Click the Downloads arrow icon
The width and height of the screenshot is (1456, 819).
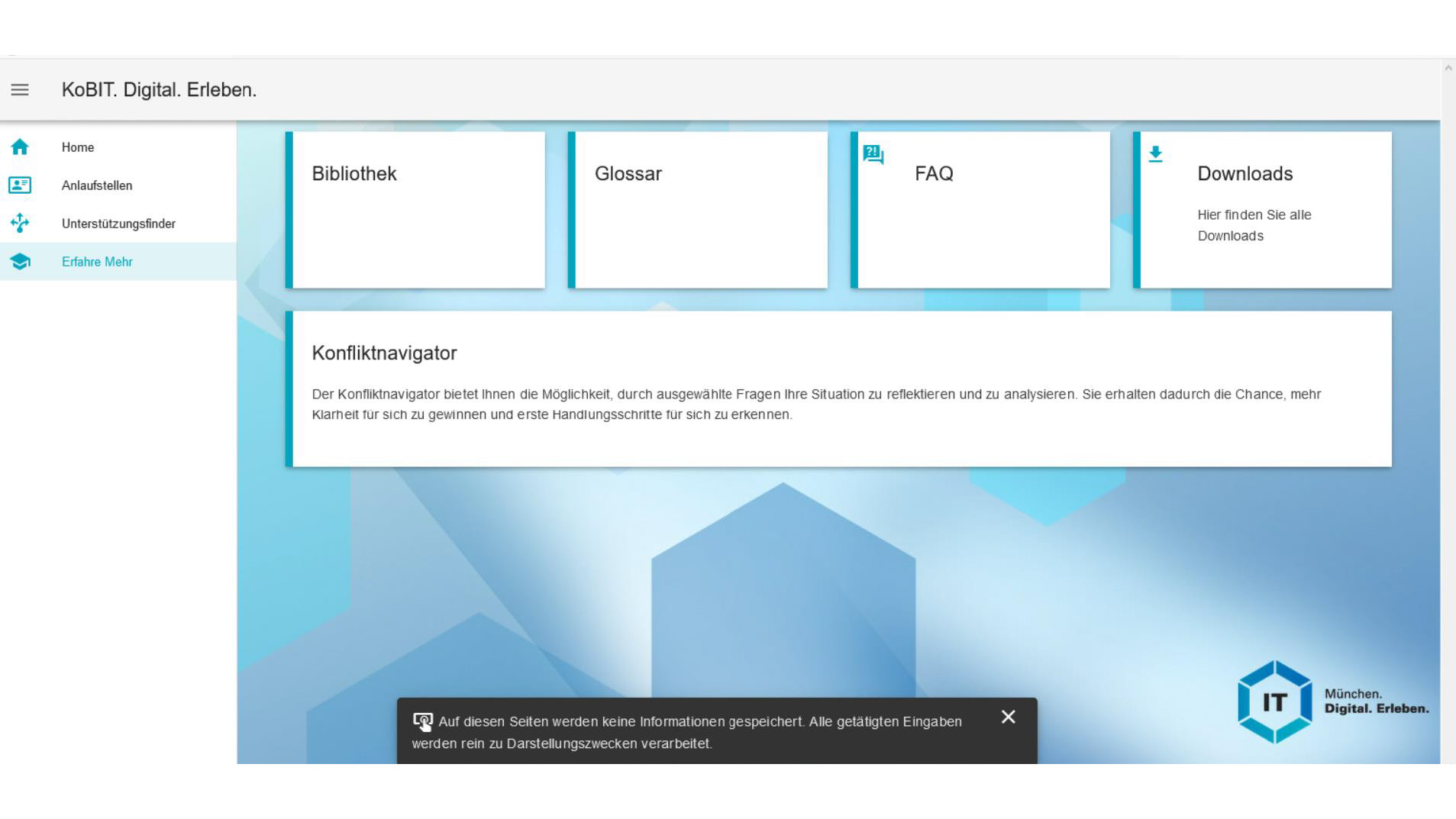click(x=1155, y=153)
